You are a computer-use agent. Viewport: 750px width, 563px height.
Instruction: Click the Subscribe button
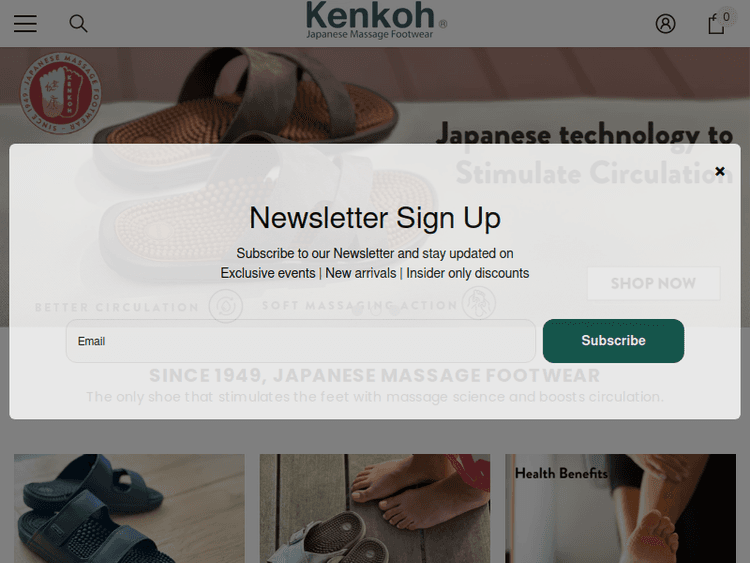(613, 341)
